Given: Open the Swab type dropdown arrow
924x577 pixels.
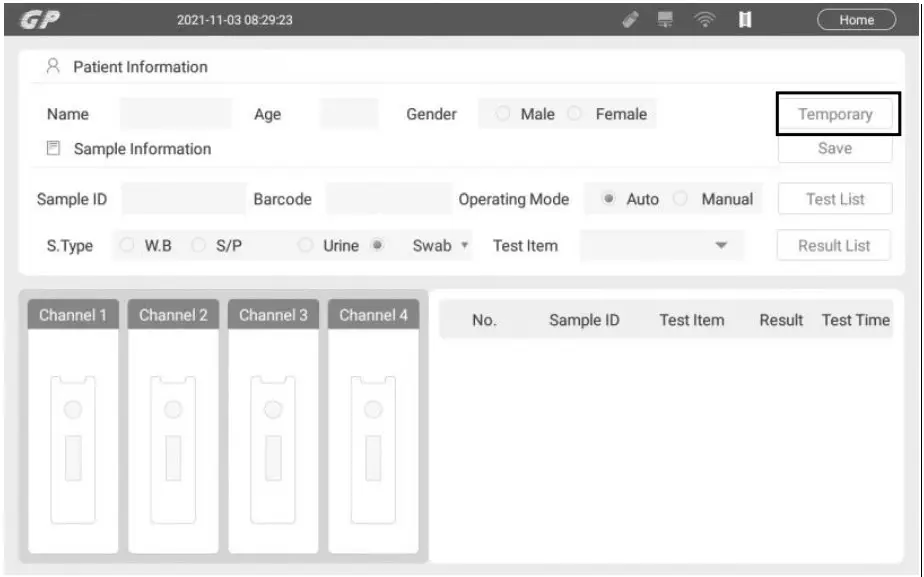Looking at the screenshot, I should pyautogui.click(x=464, y=245).
